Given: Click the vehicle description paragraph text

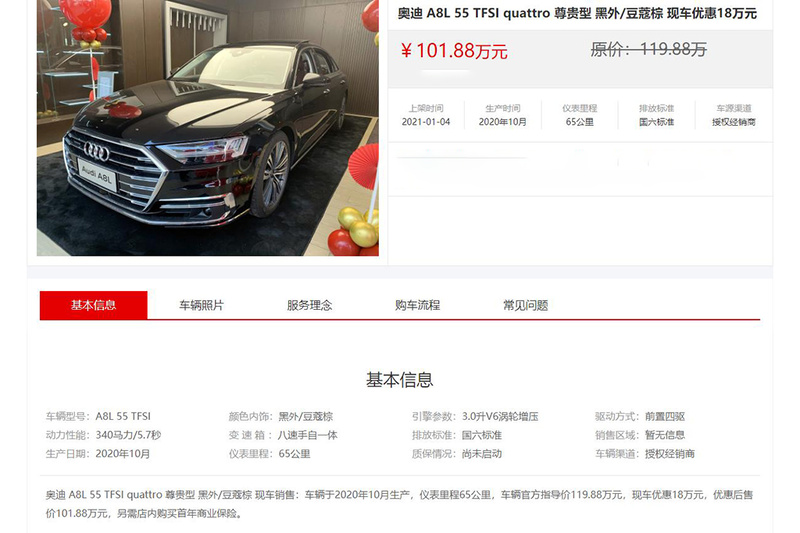Looking at the screenshot, I should 399,504.
